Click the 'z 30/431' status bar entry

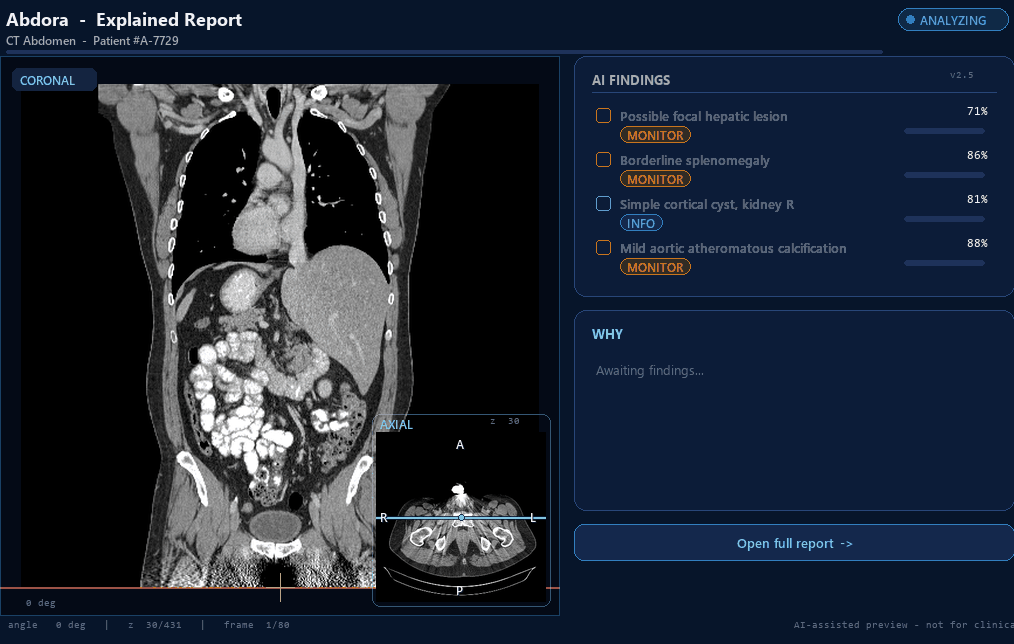pos(155,625)
